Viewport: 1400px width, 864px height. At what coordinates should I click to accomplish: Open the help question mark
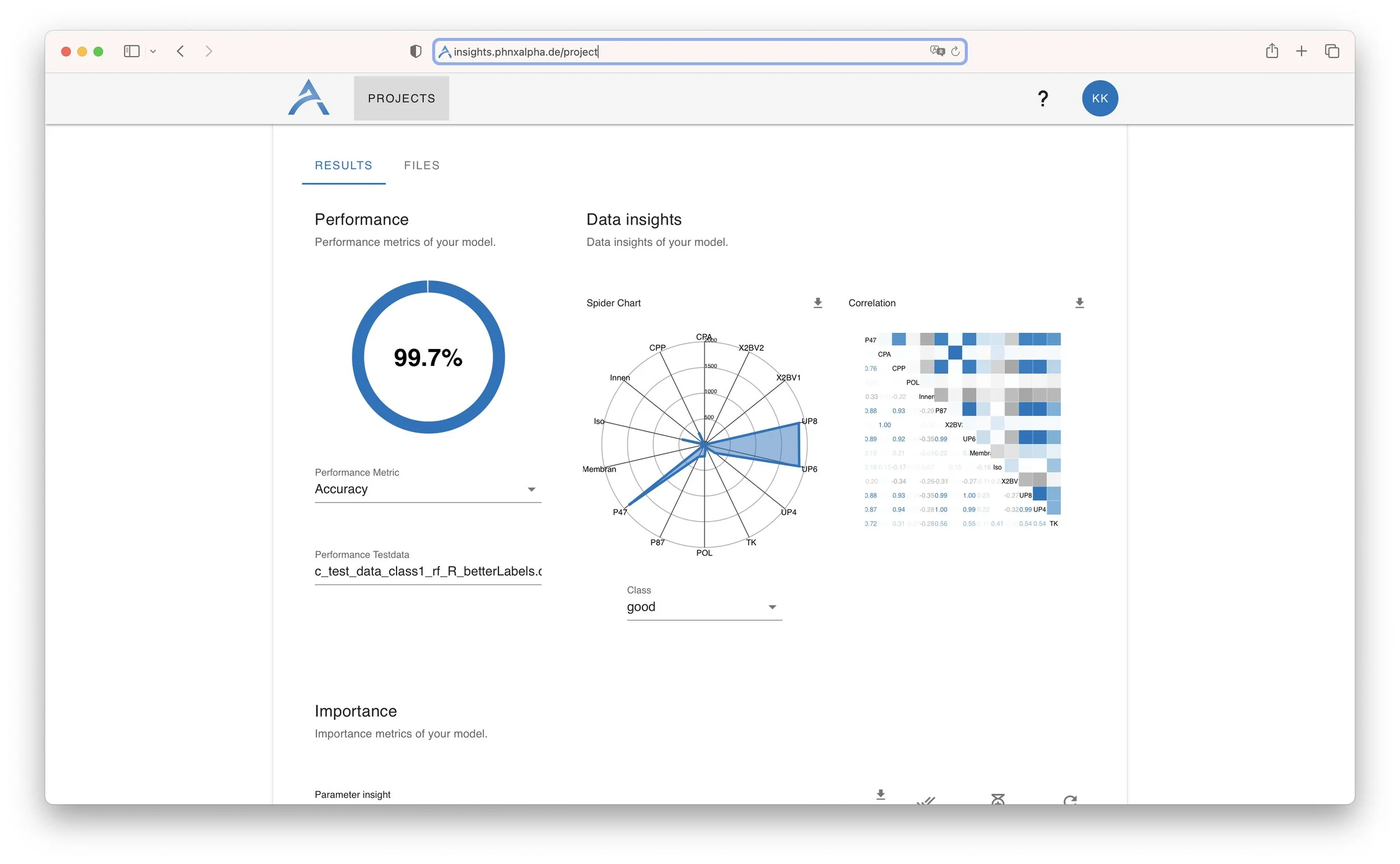(x=1043, y=98)
